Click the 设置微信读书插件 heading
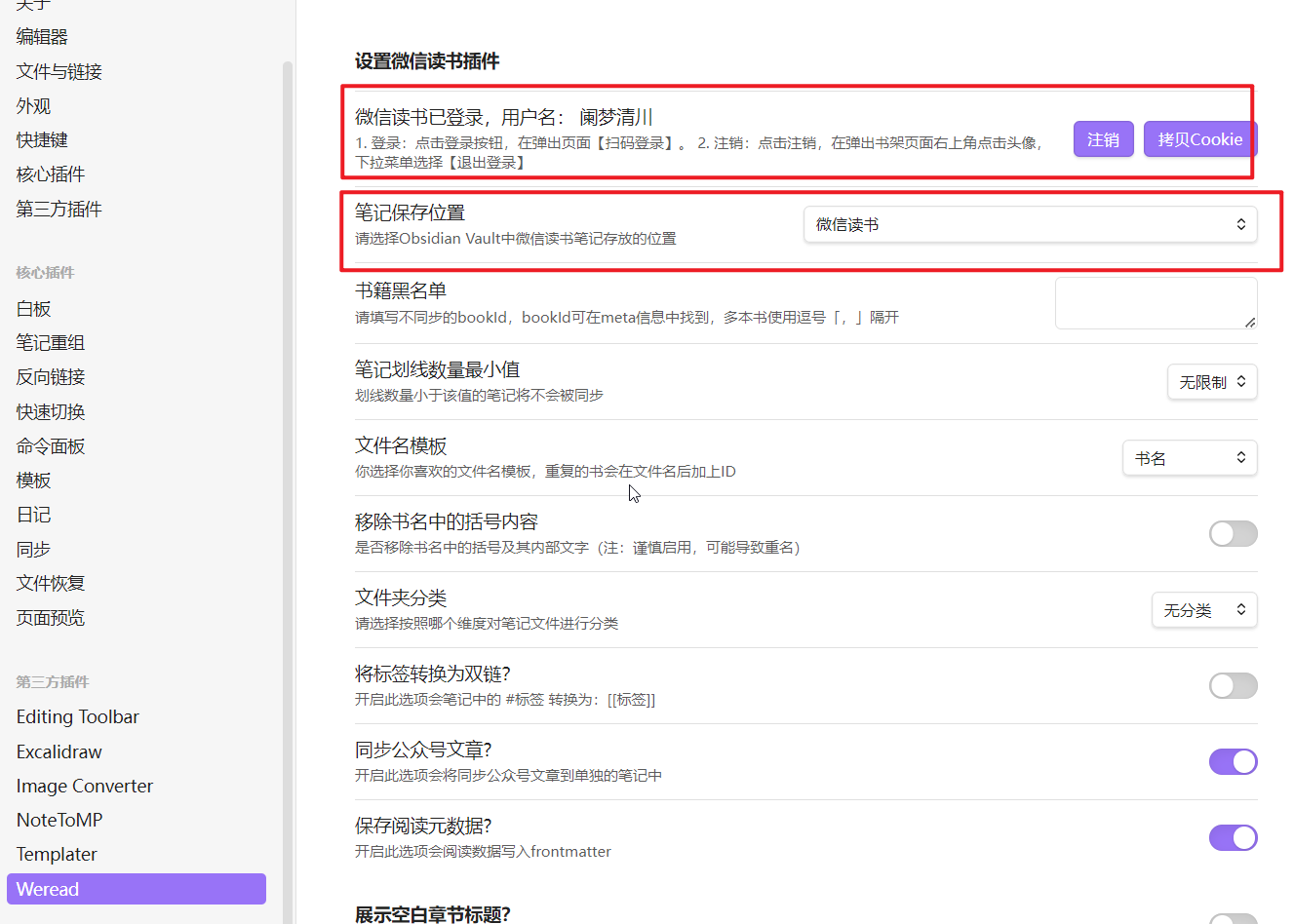This screenshot has width=1294, height=924. (x=427, y=61)
